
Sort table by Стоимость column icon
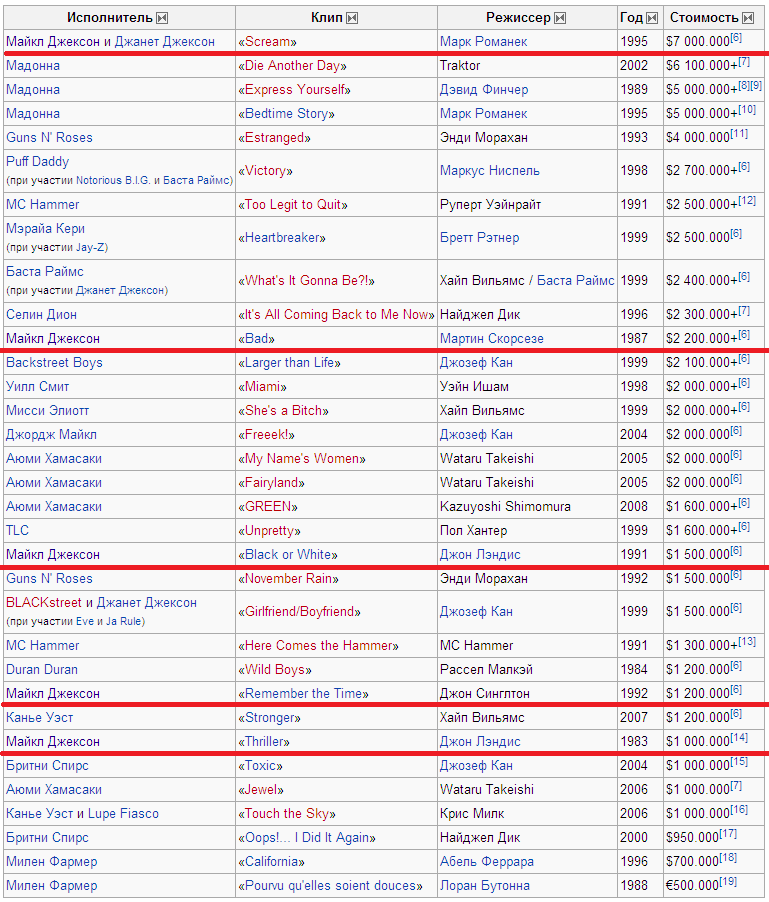click(x=748, y=18)
